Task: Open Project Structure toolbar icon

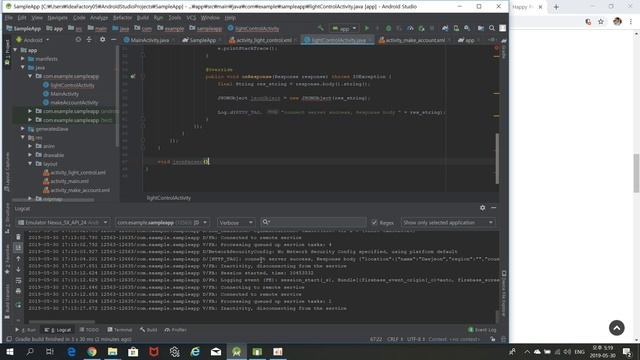Action: pos(481,28)
